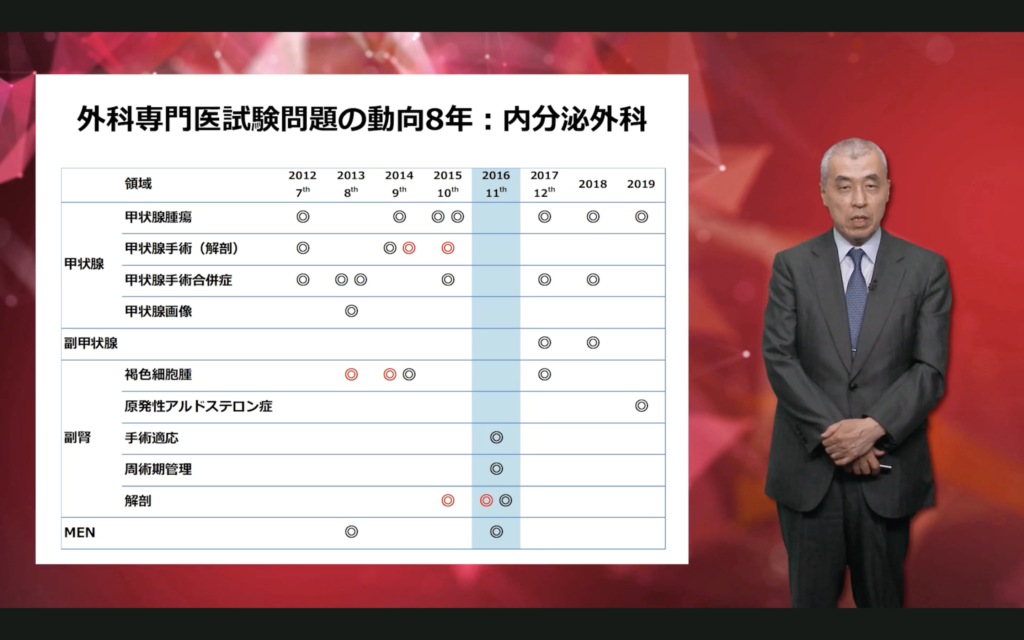Click the circle marker in the 原発性アルドステロン症 row
This screenshot has height=640, width=1024.
tap(641, 405)
